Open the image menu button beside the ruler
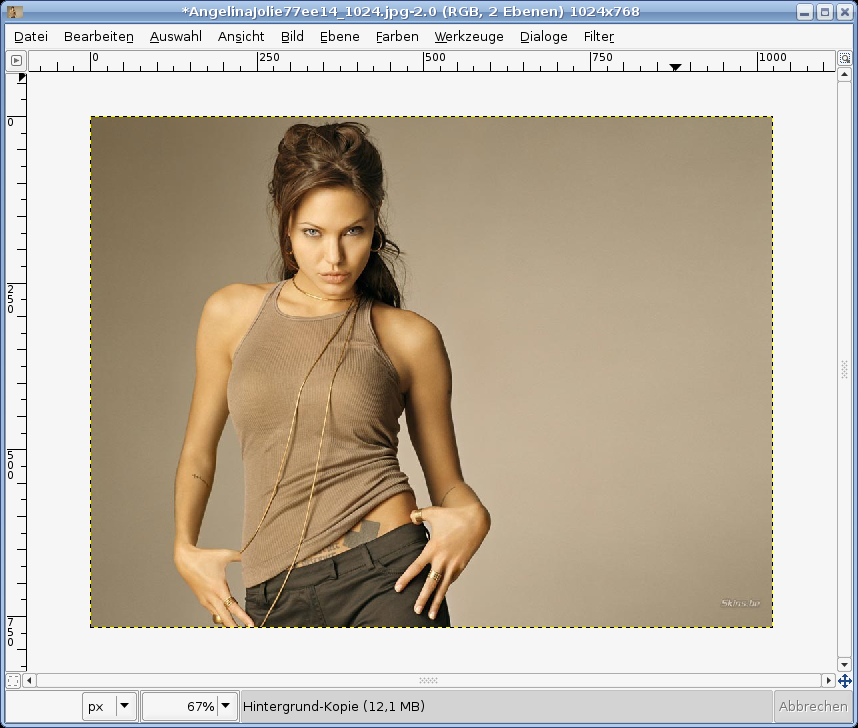This screenshot has height=728, width=858. click(x=16, y=61)
